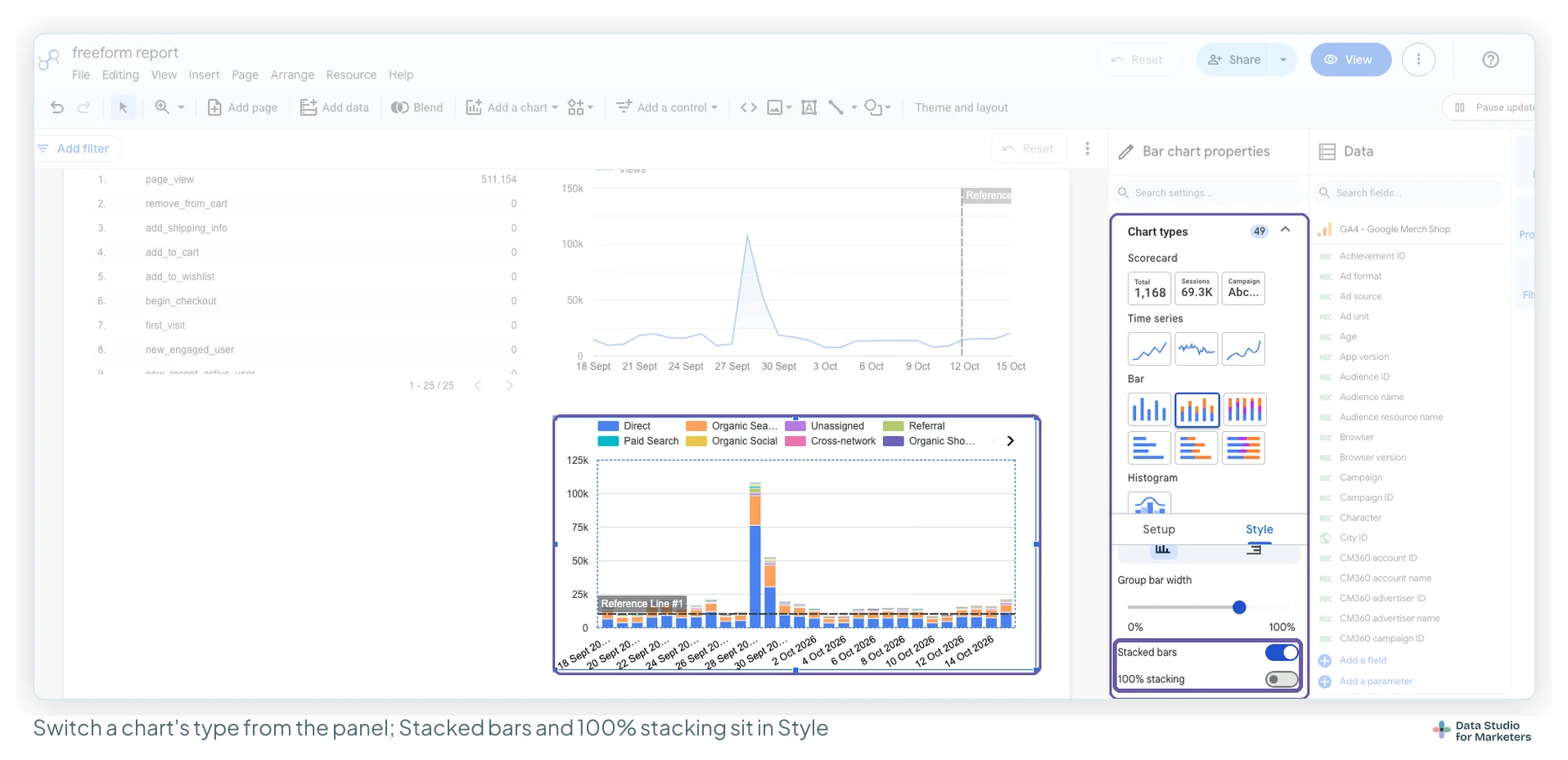1568x760 pixels.
Task: Choose the horizontal bar chart type
Action: 1149,447
